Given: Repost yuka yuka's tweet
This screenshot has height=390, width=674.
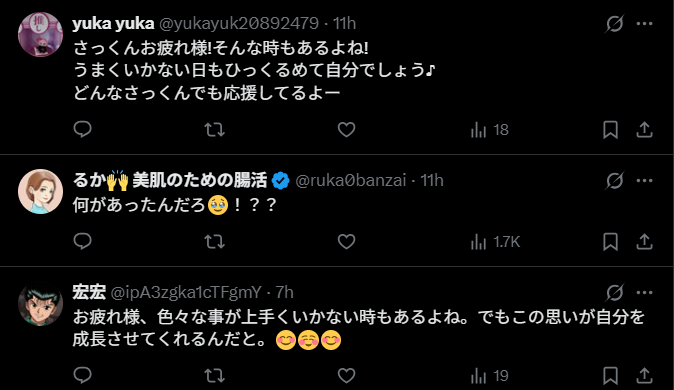Looking at the screenshot, I should [x=214, y=129].
